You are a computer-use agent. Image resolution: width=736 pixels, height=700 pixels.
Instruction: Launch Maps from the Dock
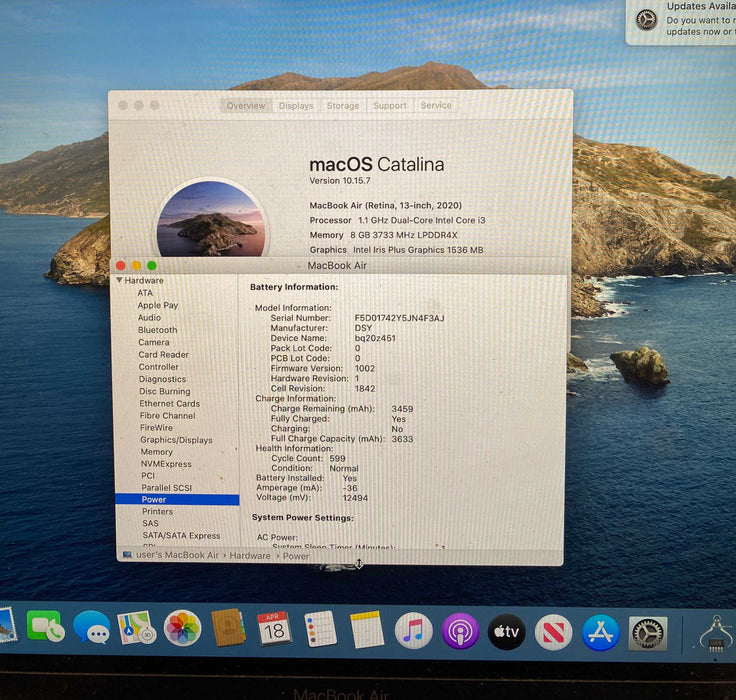point(136,628)
